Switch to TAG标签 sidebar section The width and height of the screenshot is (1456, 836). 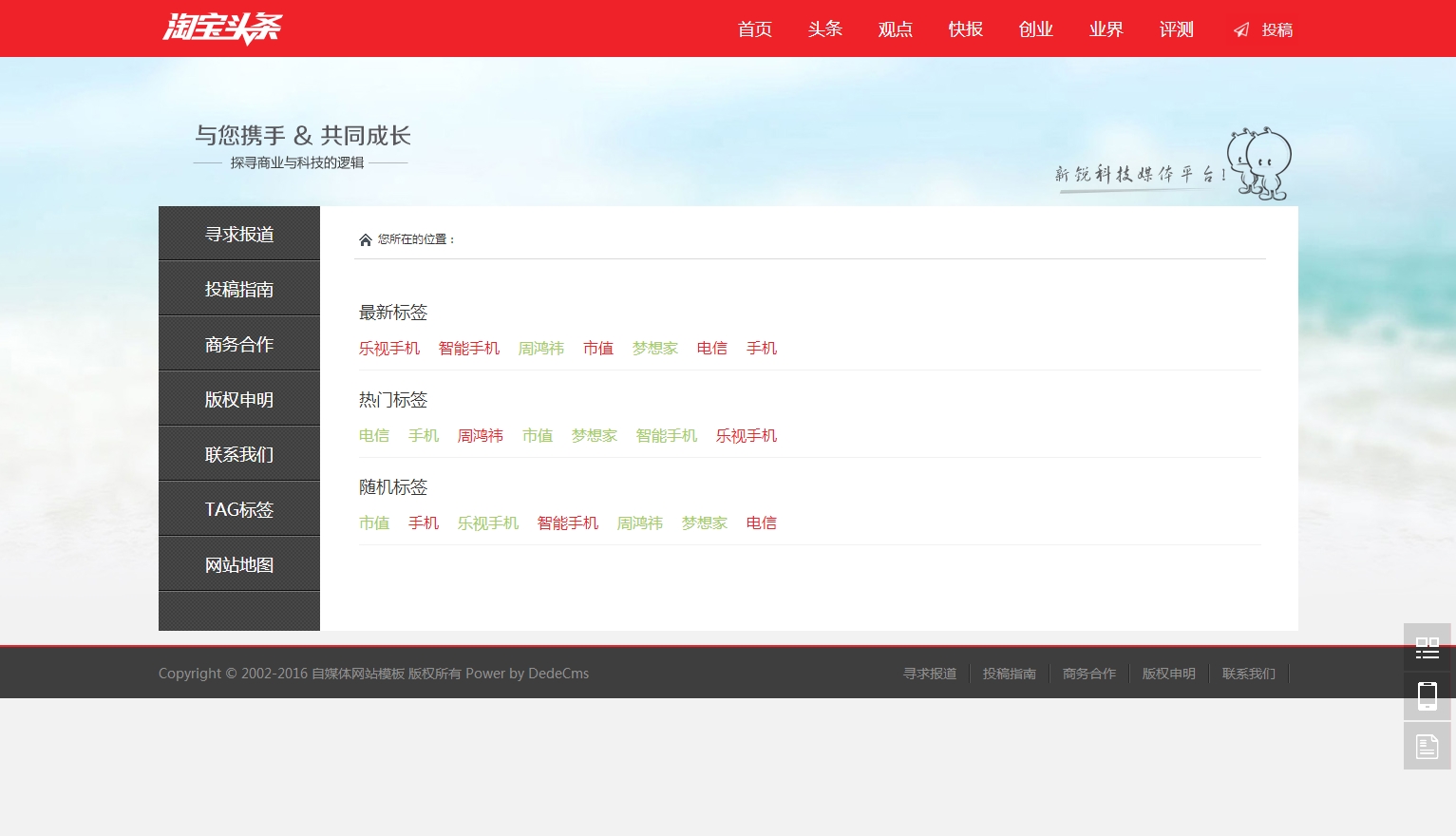pos(239,510)
